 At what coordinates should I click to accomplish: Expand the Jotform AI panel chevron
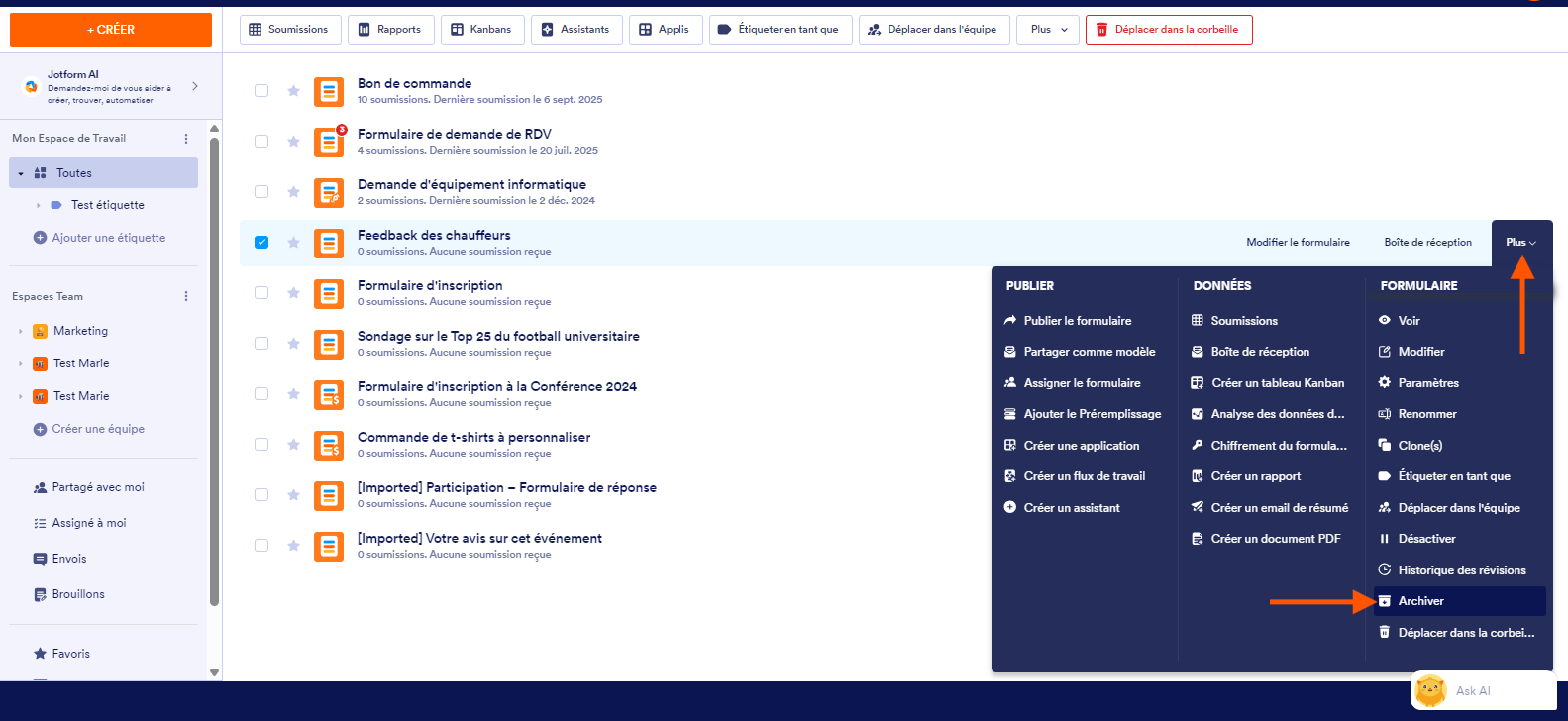[195, 86]
